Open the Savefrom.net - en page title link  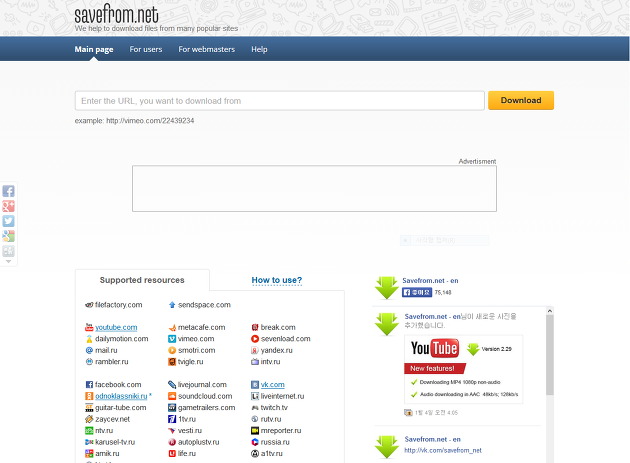430,281
